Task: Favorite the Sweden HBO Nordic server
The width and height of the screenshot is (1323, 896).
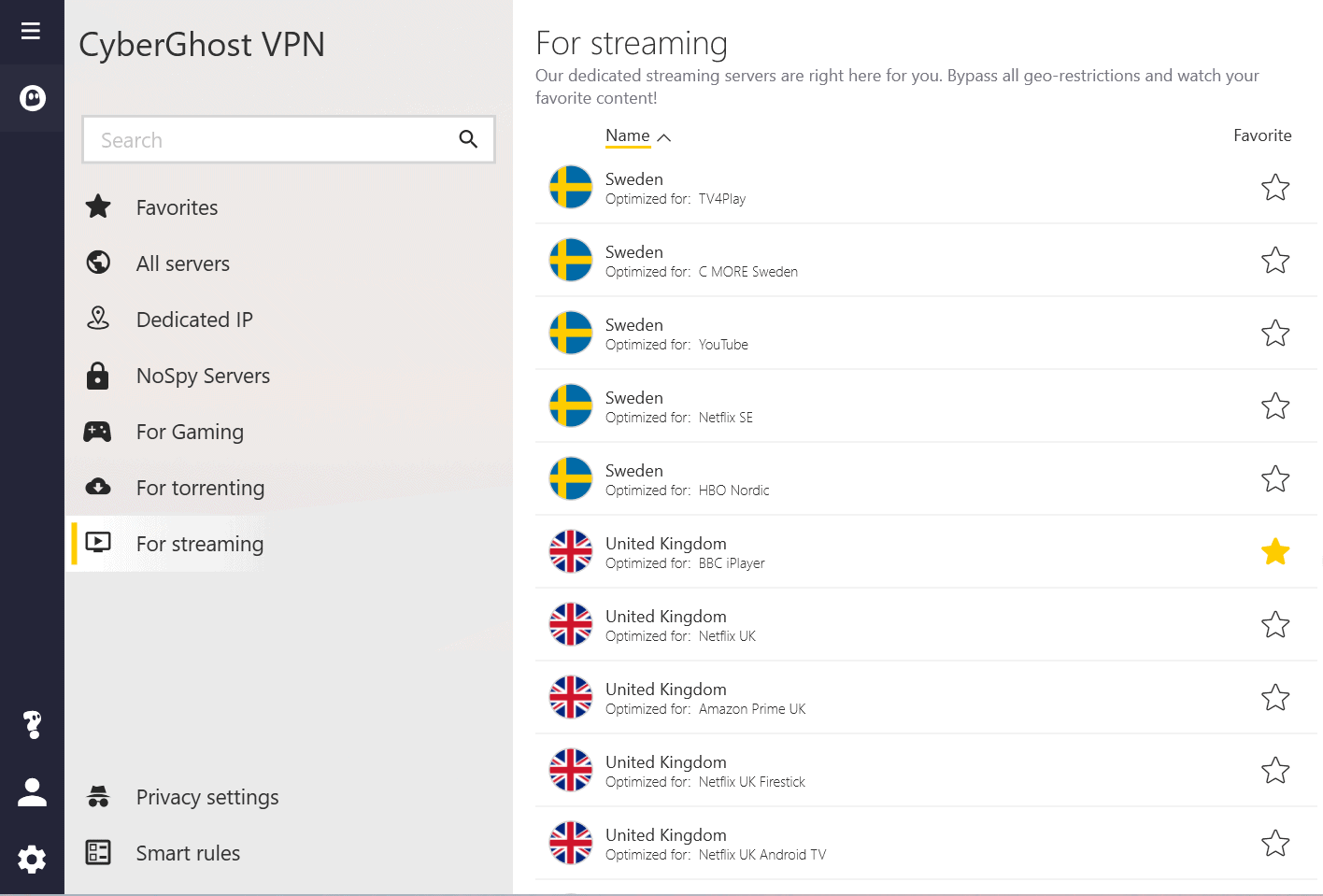Action: (x=1275, y=479)
